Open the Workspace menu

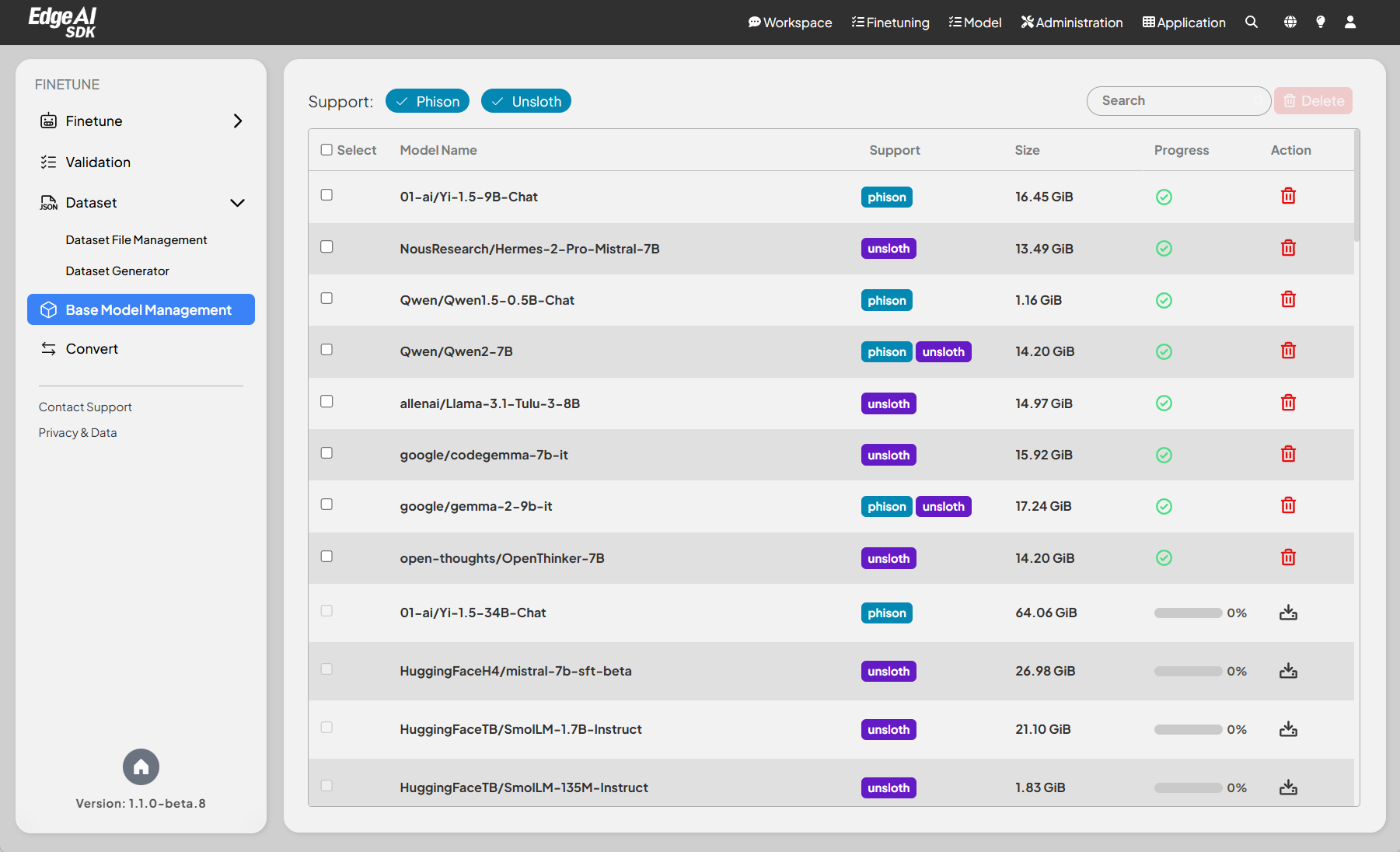pos(790,23)
